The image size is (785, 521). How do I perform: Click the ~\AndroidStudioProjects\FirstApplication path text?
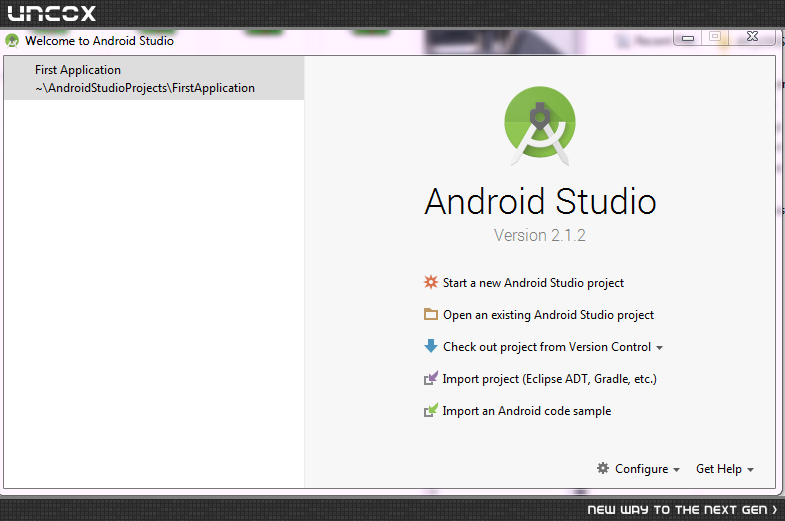[x=145, y=88]
